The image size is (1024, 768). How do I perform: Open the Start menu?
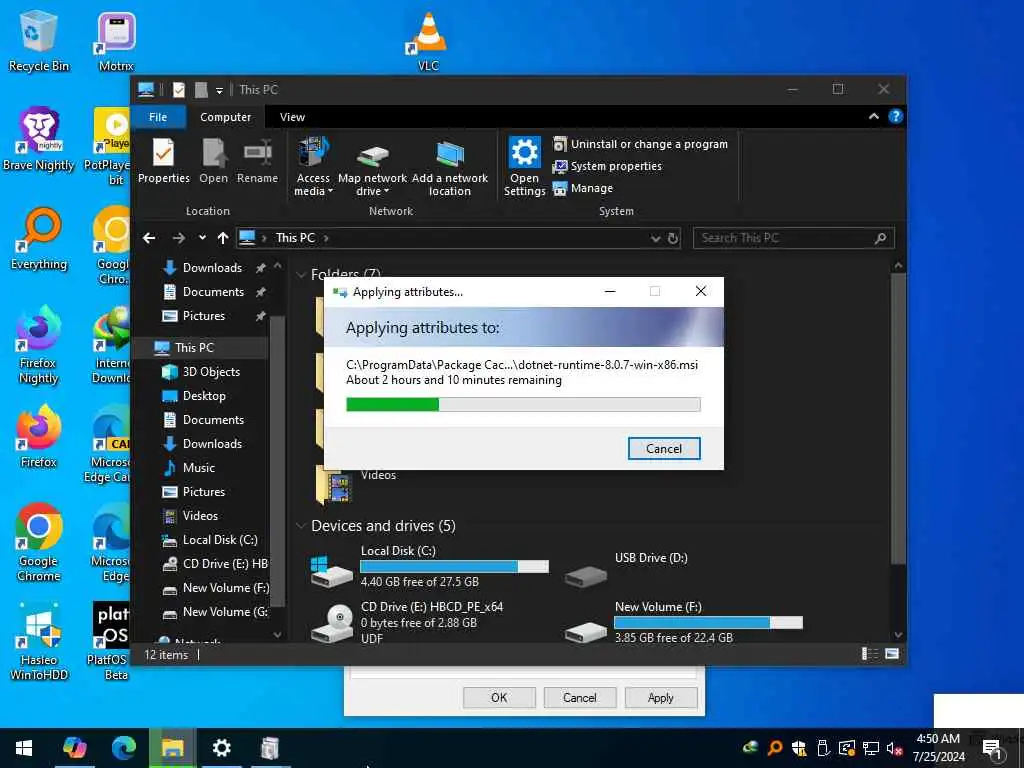[24, 748]
